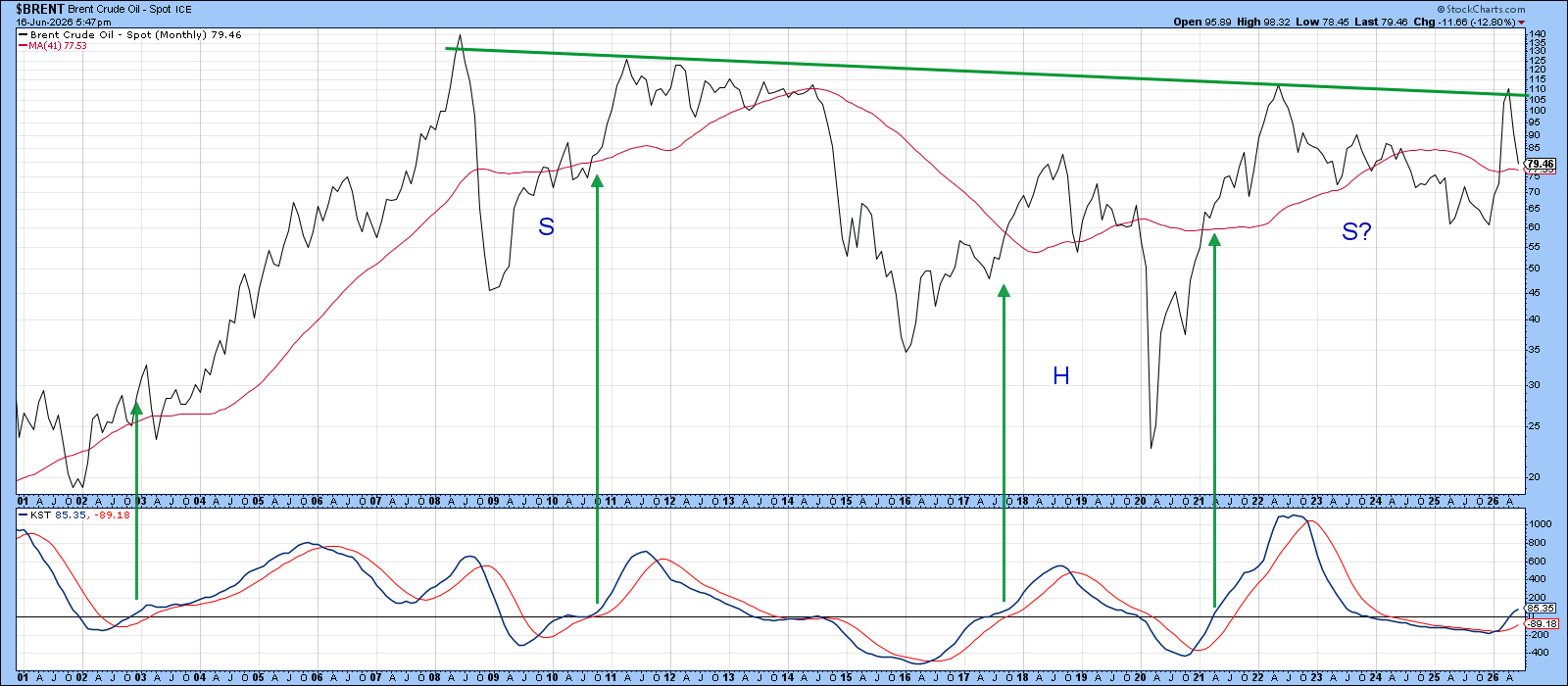
Task: Click year '26' on the KST panel time axis
Action: [1493, 676]
